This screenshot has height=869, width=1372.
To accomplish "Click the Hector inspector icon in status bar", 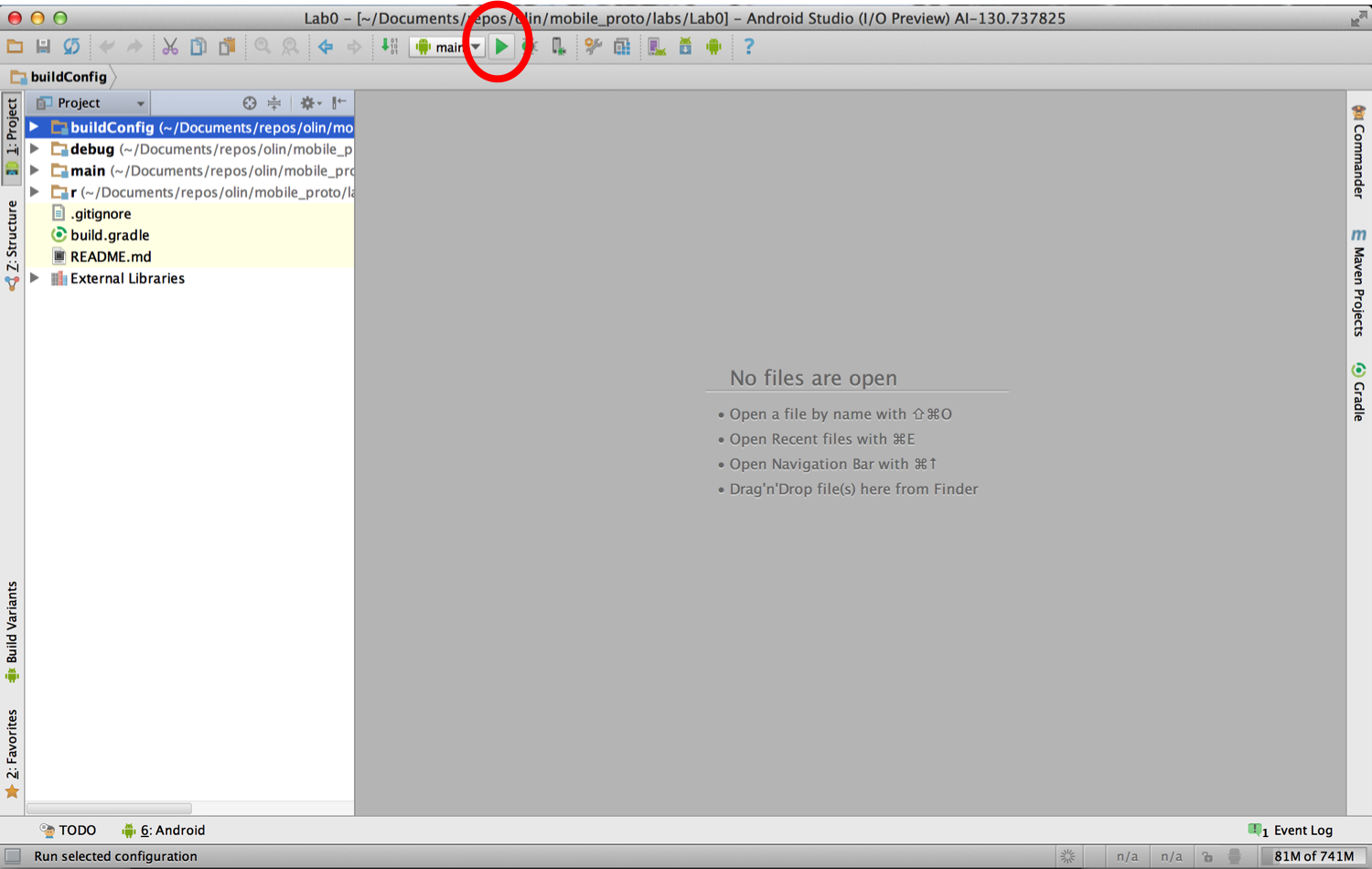I will [x=1235, y=857].
